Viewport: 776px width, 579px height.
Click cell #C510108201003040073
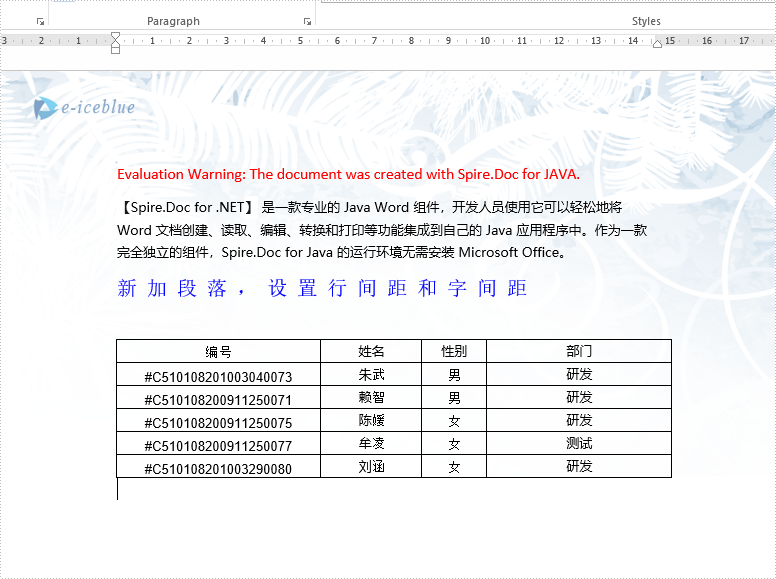tap(218, 376)
